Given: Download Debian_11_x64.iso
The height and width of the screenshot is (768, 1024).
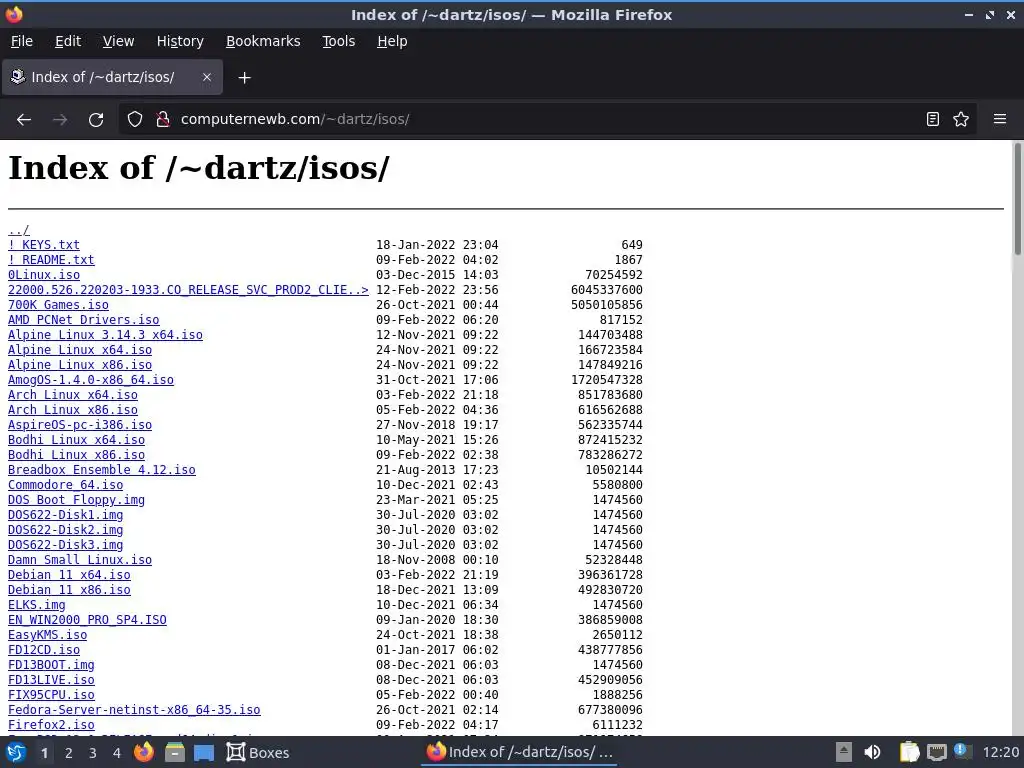Looking at the screenshot, I should [x=69, y=575].
